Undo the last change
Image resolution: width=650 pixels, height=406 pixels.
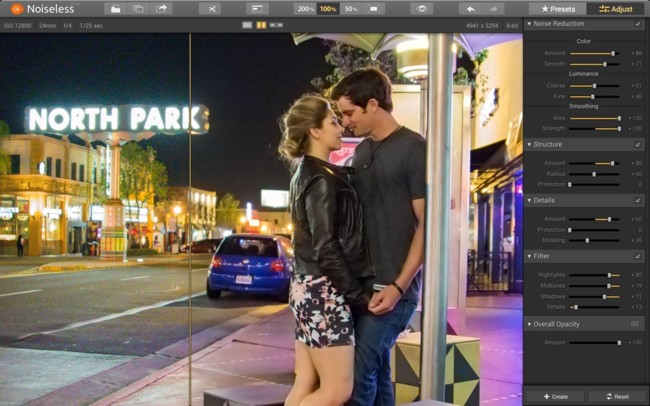[471, 9]
